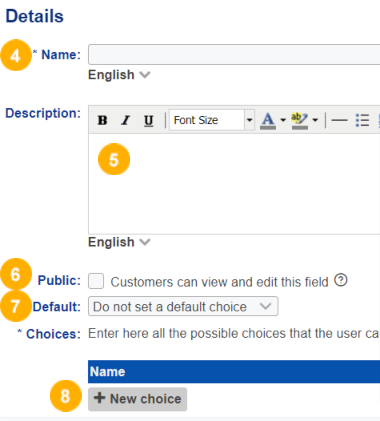Apply the font color A icon
380x421 pixels.
(x=268, y=120)
